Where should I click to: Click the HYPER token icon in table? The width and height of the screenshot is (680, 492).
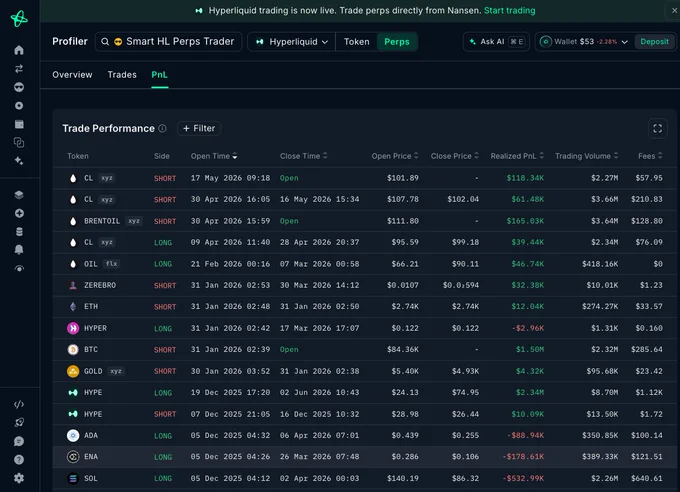73,328
